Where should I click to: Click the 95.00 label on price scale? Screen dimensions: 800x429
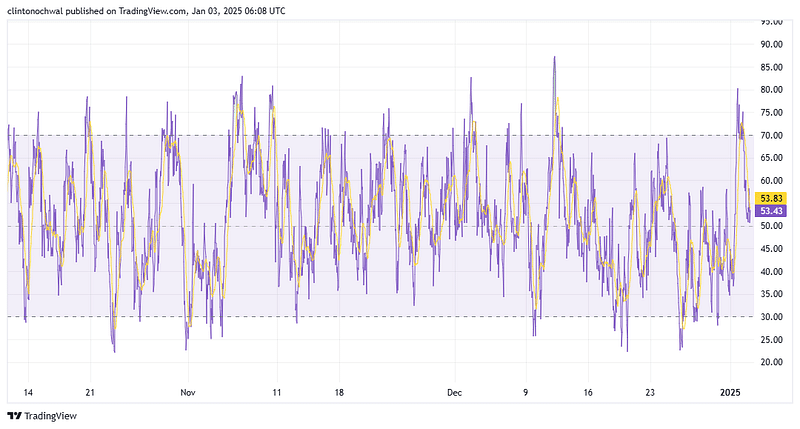[x=771, y=21]
